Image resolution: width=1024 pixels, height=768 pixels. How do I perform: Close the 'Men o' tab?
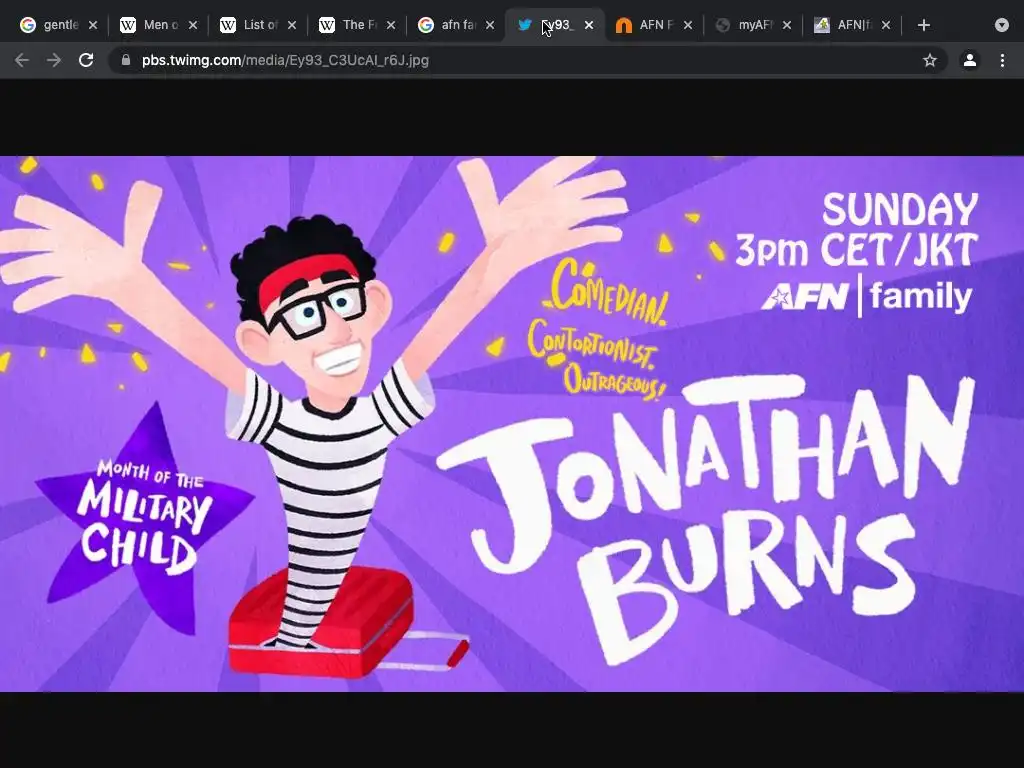coord(193,25)
